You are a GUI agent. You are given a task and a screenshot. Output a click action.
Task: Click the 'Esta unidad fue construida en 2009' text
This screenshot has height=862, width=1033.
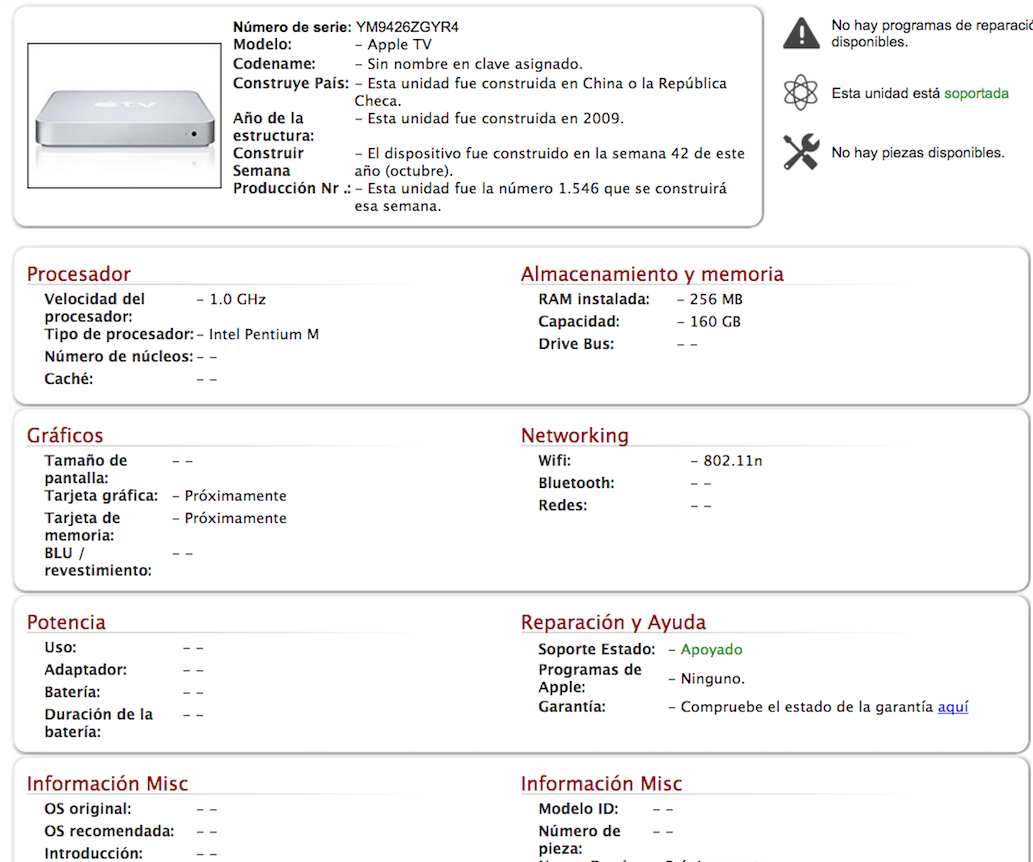pos(495,119)
